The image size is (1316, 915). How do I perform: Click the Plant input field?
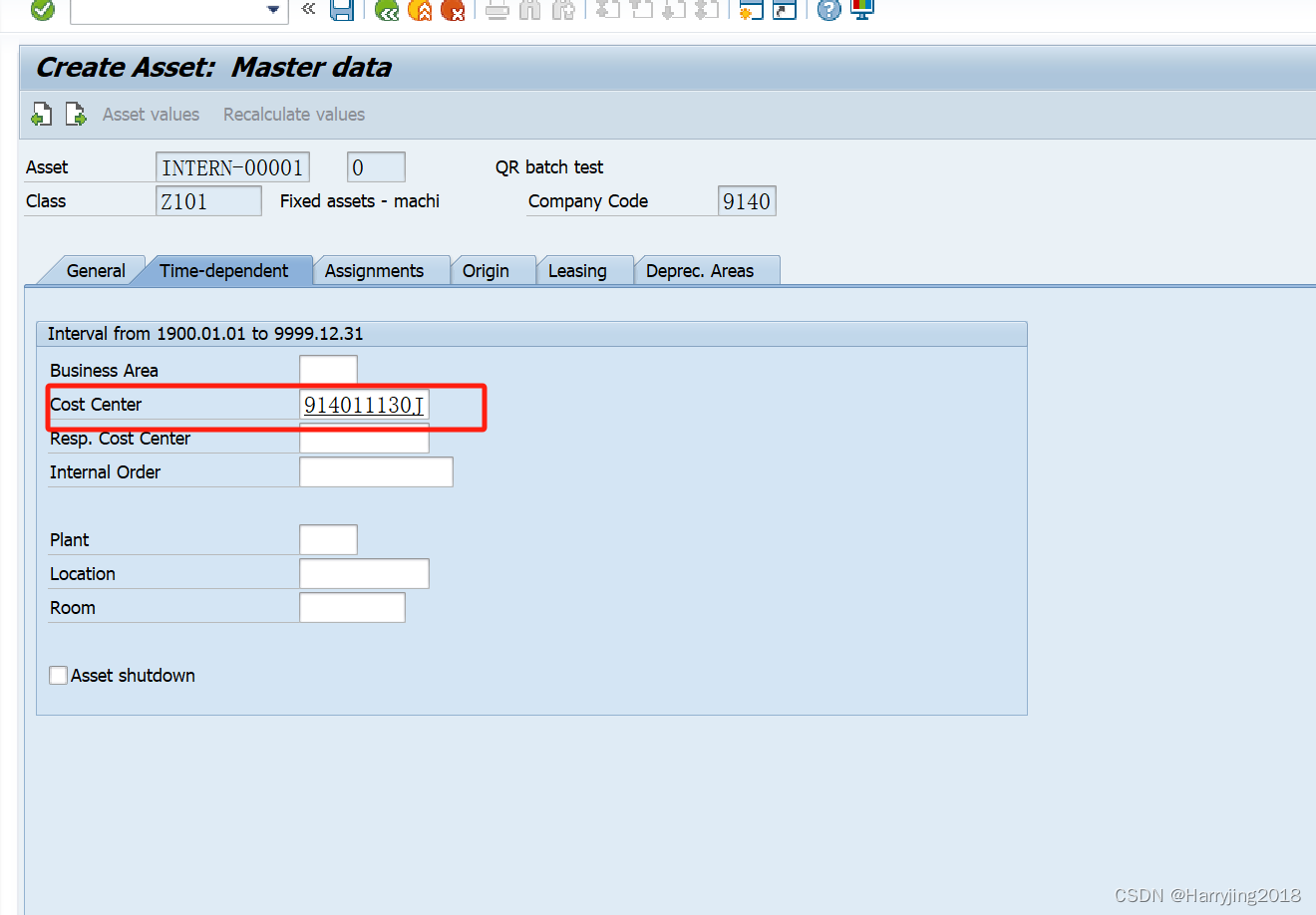[x=328, y=540]
